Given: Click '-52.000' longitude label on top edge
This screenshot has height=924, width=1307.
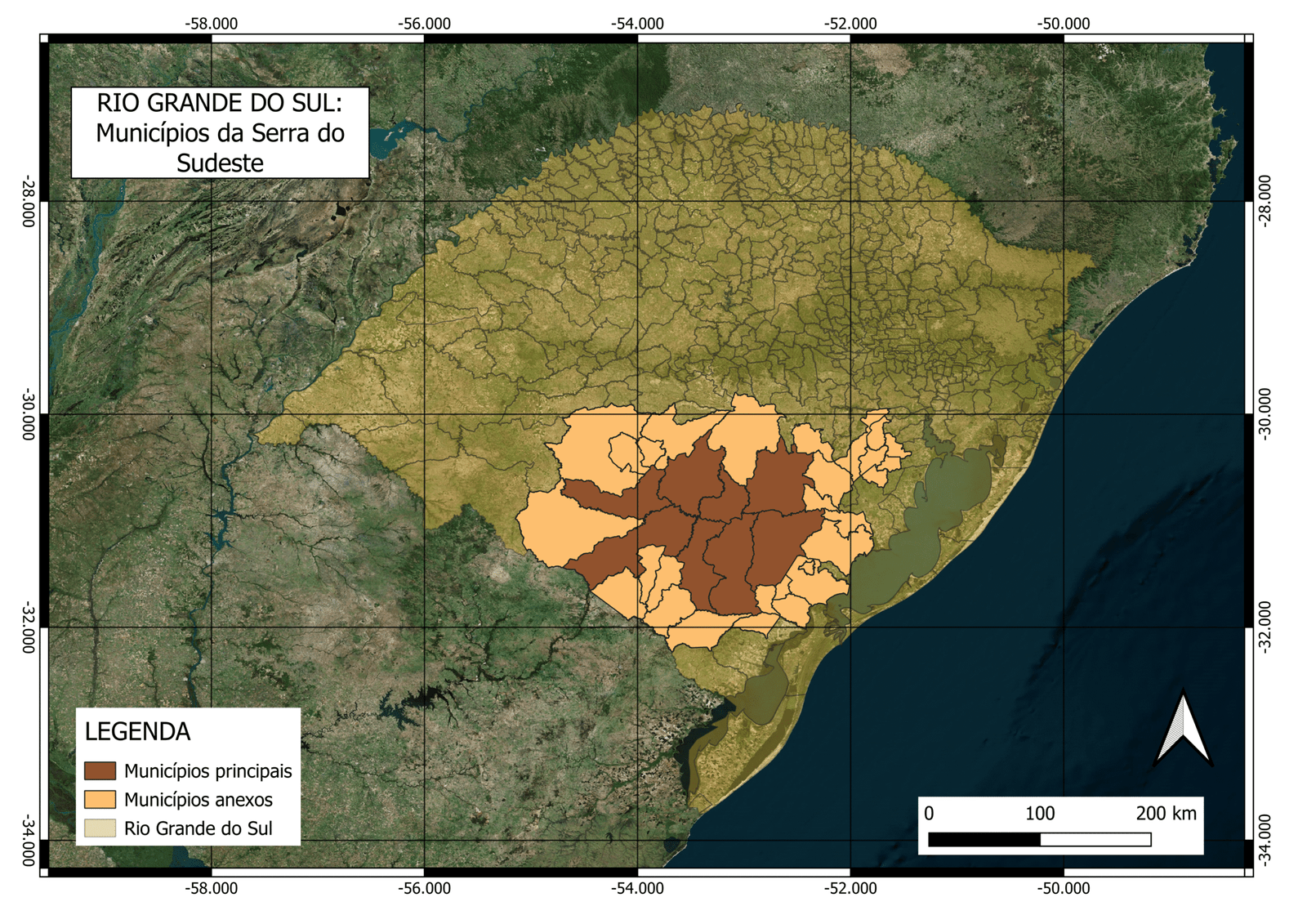Looking at the screenshot, I should point(850,24).
